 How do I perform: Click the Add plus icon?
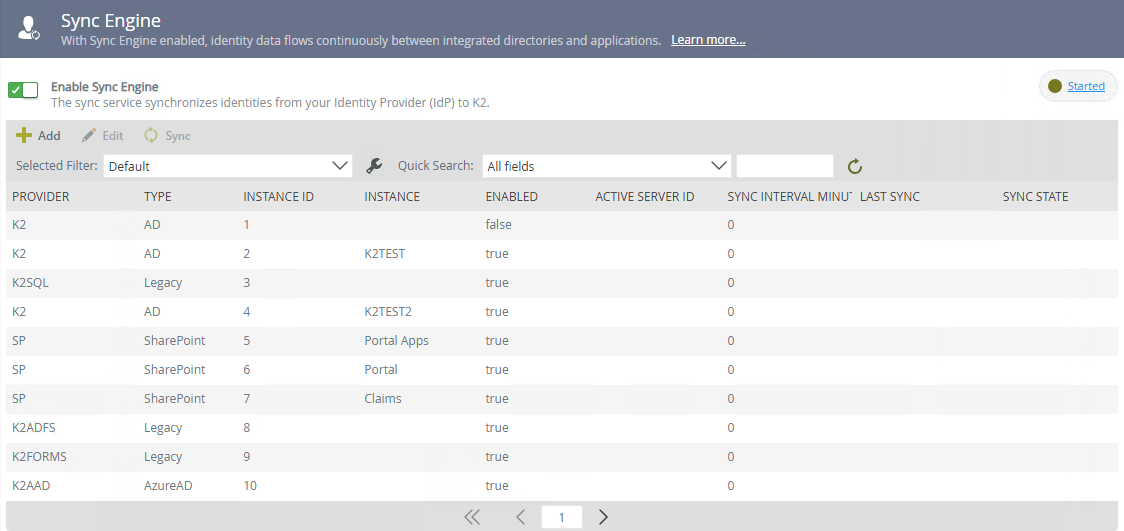[x=25, y=136]
